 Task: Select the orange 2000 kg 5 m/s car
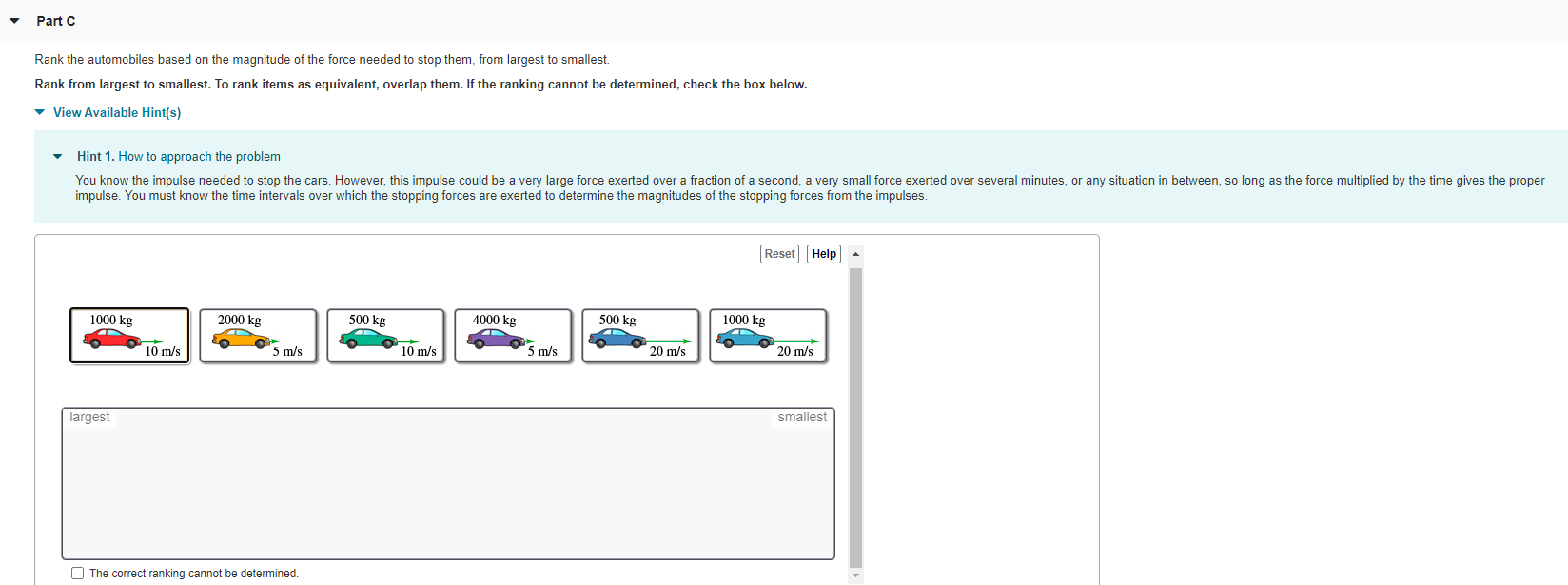pos(258,336)
